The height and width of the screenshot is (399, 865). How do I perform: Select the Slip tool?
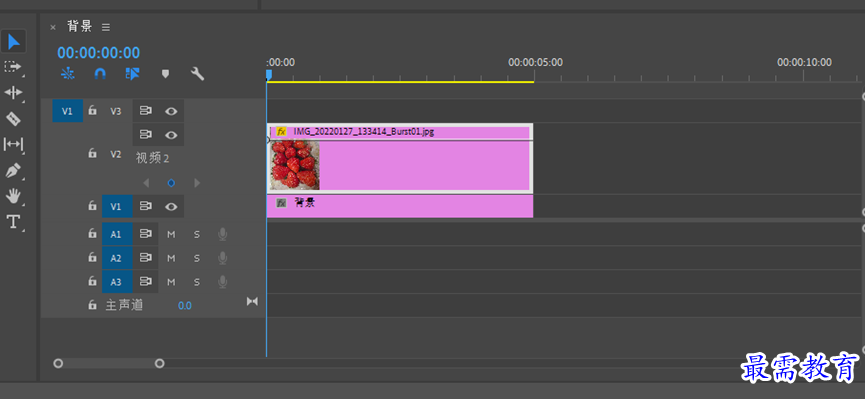tap(13, 144)
